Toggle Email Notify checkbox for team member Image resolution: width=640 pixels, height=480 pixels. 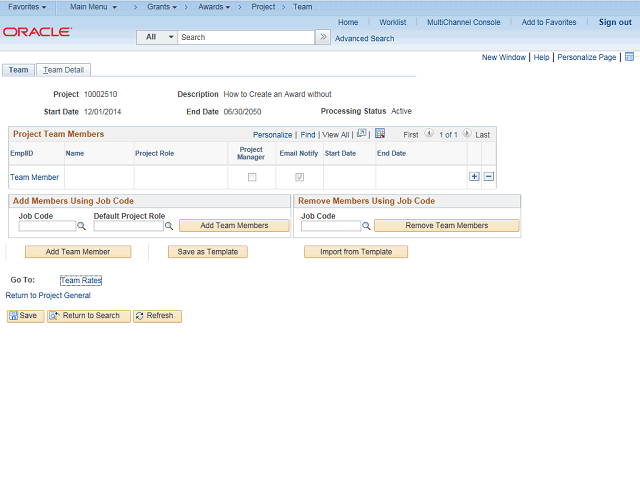click(300, 177)
